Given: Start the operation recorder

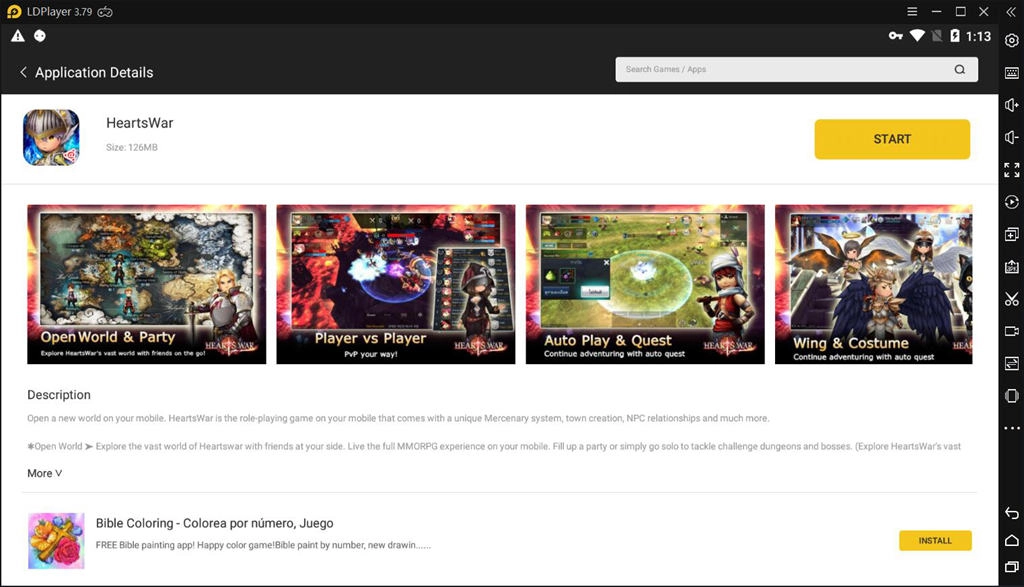Looking at the screenshot, I should (x=1011, y=202).
